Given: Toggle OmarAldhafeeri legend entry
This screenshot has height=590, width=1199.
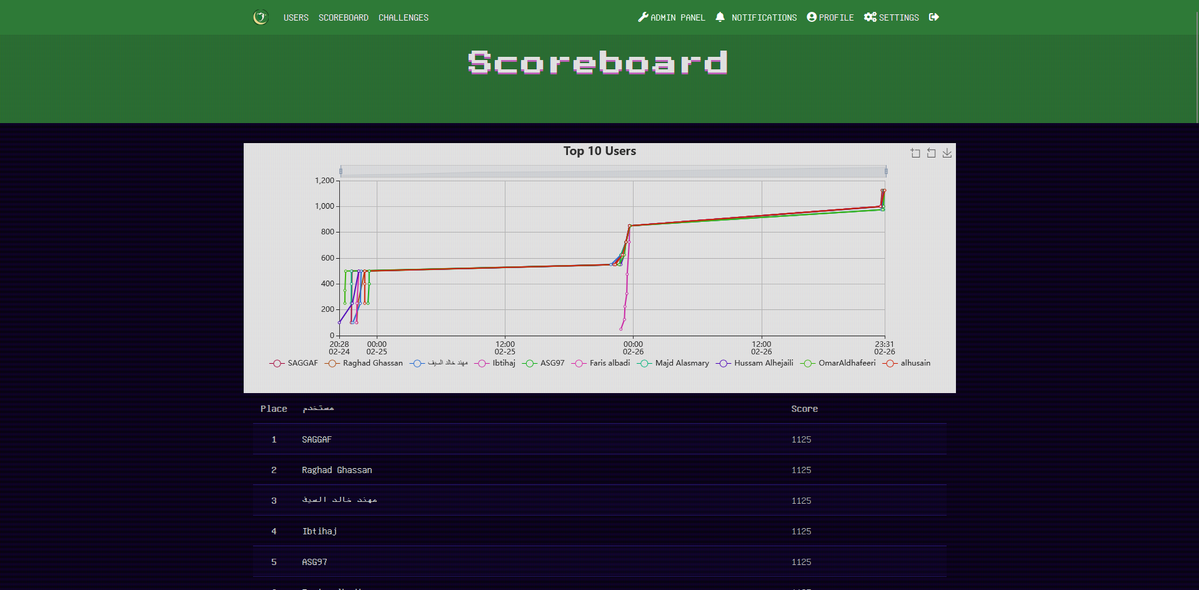Looking at the screenshot, I should pyautogui.click(x=839, y=363).
